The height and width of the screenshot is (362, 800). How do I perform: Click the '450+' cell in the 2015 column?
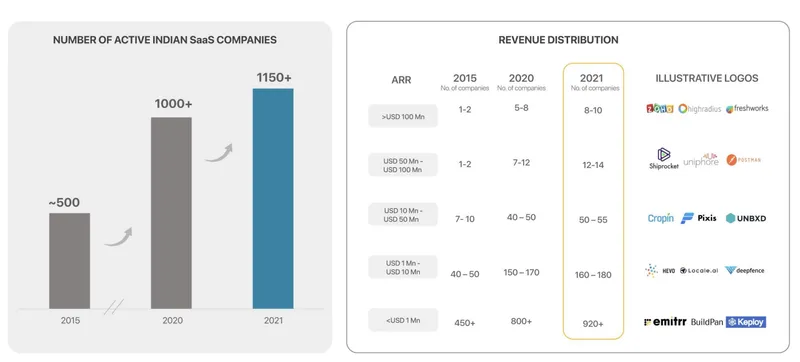[x=465, y=323]
